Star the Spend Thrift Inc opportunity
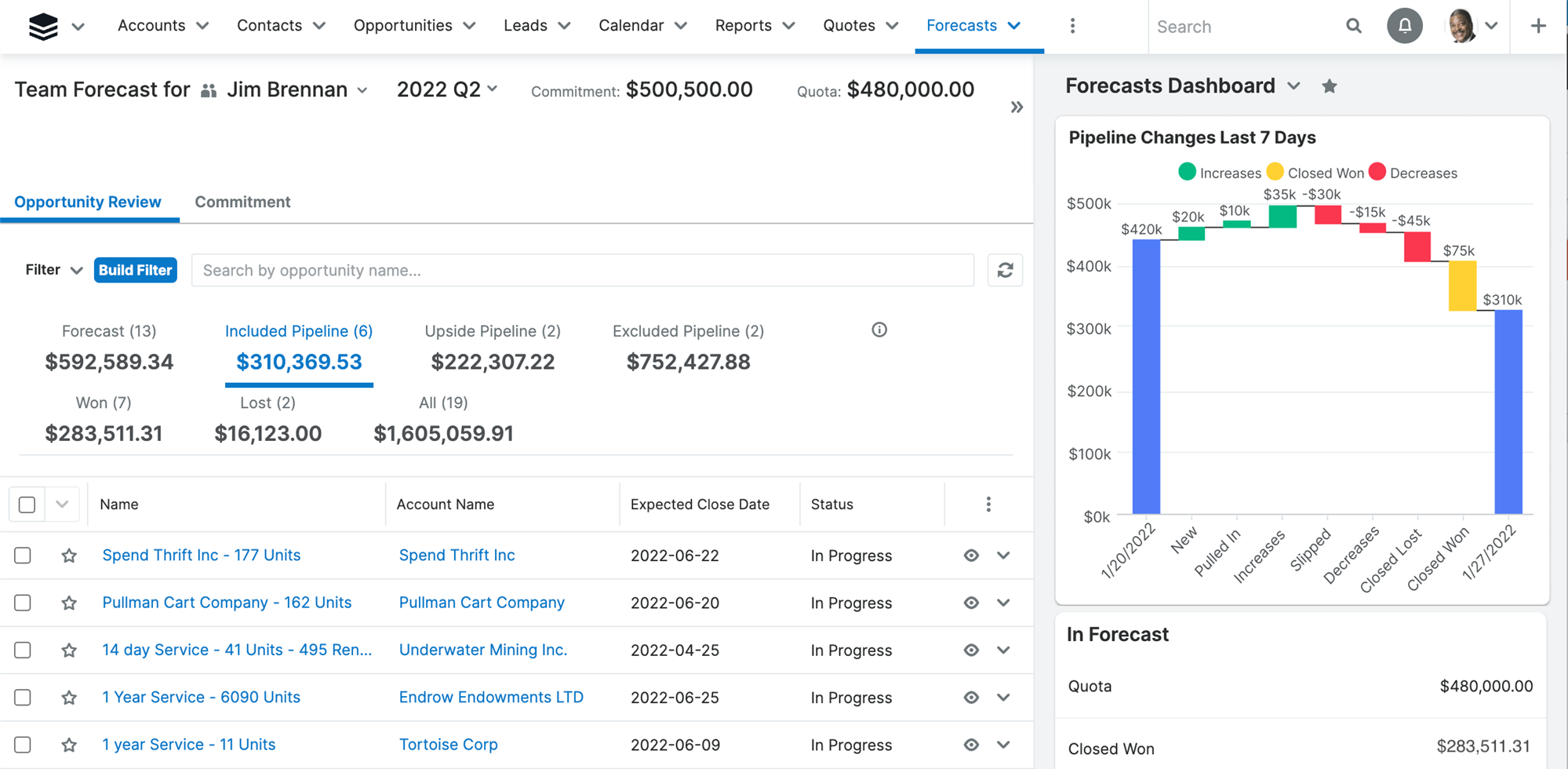This screenshot has width=1568, height=769. [69, 556]
